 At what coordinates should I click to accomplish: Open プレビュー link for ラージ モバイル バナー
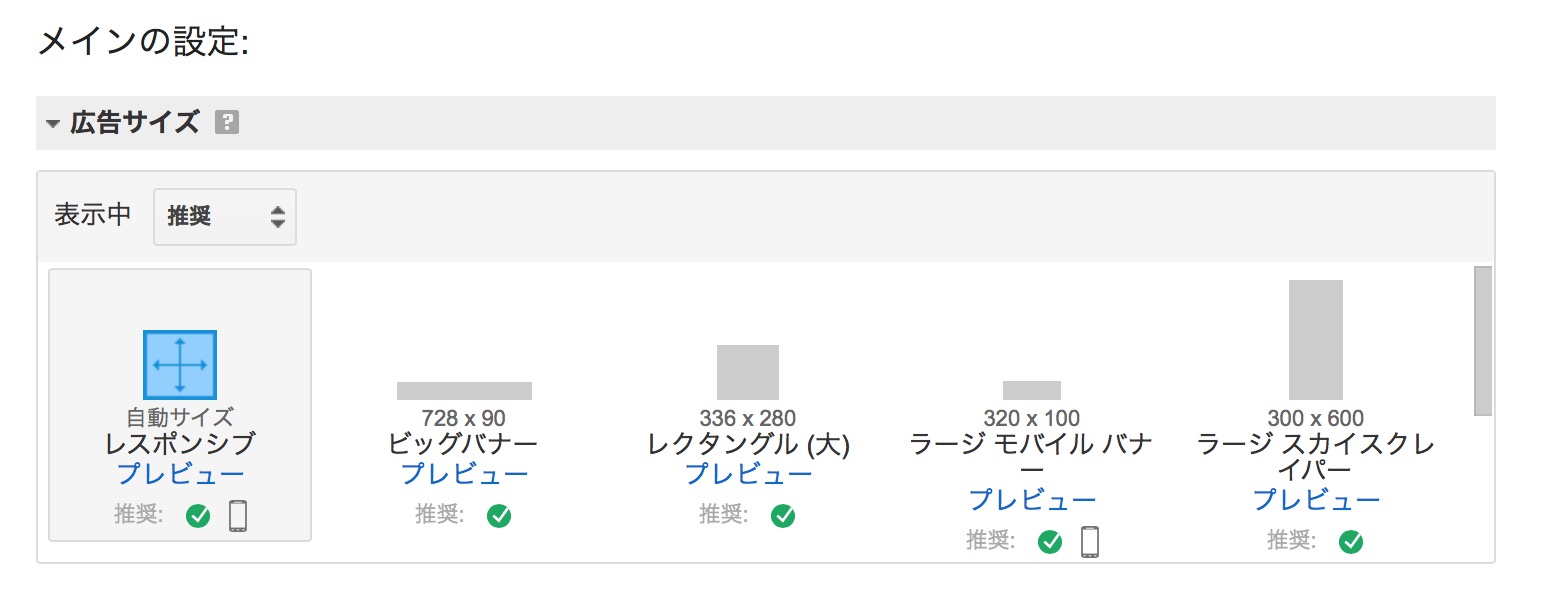pos(1032,499)
